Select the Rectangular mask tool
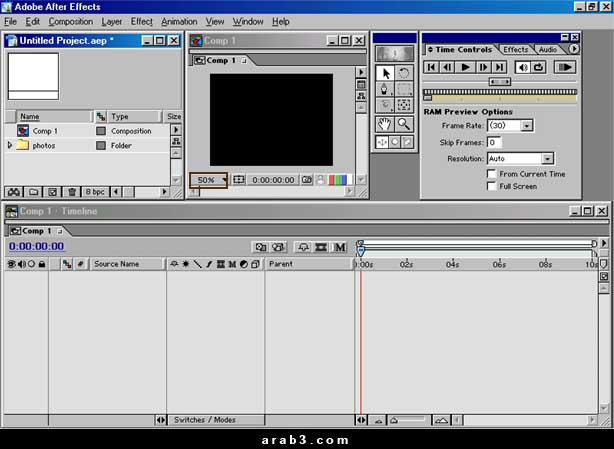The height and width of the screenshot is (449, 614). [x=404, y=89]
